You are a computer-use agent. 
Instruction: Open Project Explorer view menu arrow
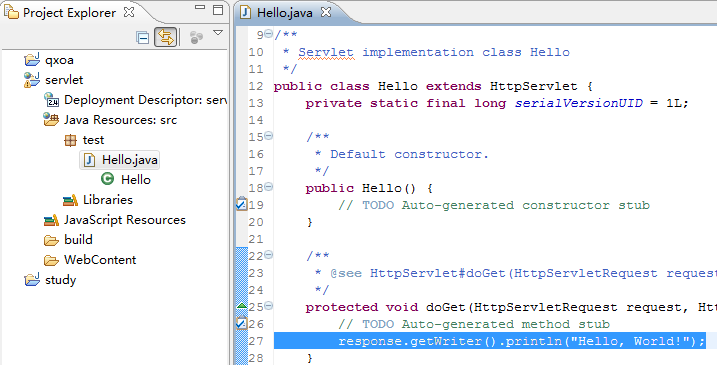pyautogui.click(x=218, y=33)
